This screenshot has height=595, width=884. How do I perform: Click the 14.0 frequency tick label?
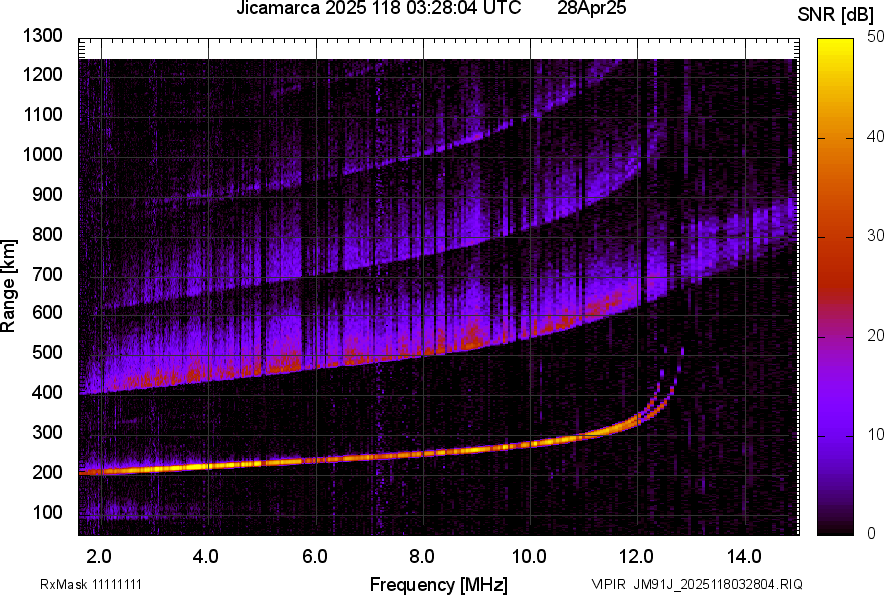(744, 557)
